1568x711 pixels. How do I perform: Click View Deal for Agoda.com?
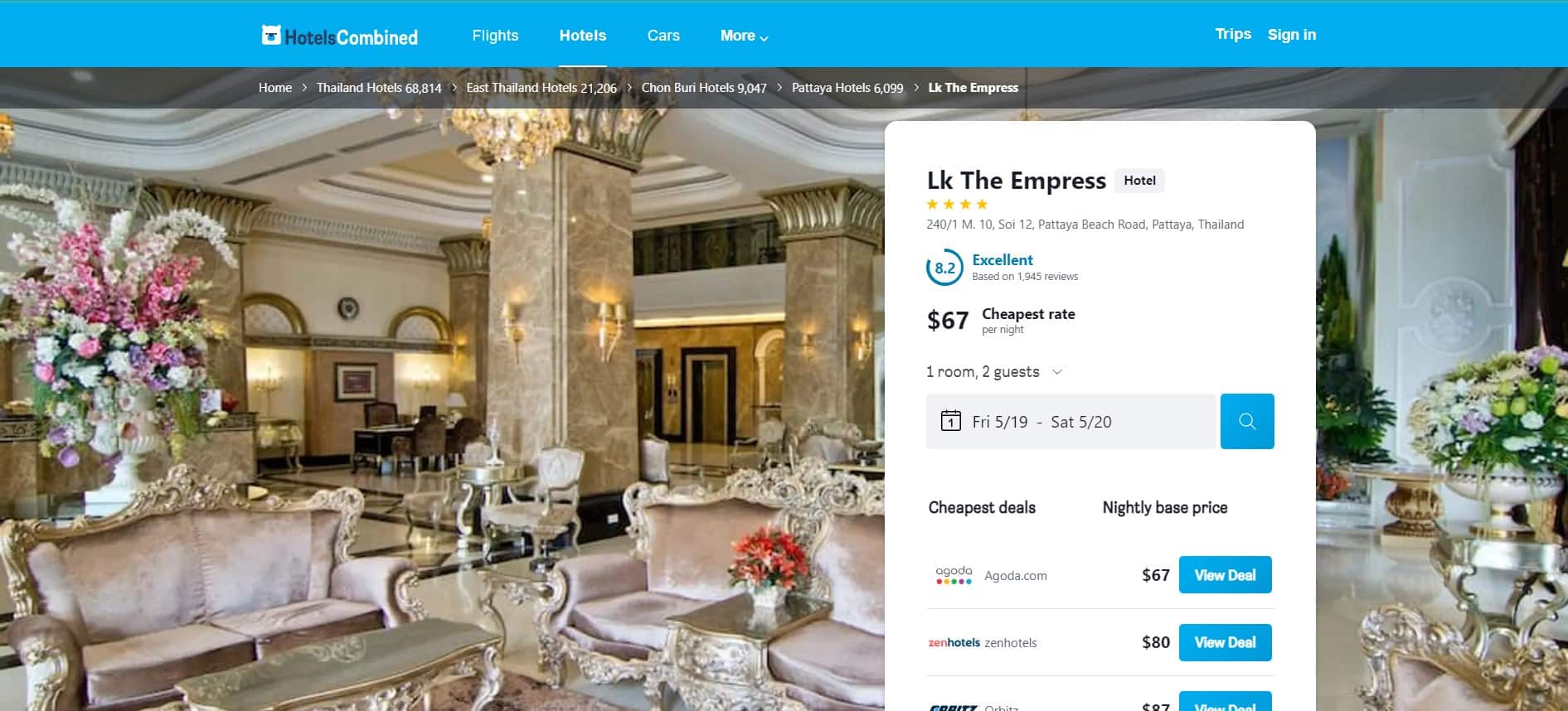(1225, 575)
